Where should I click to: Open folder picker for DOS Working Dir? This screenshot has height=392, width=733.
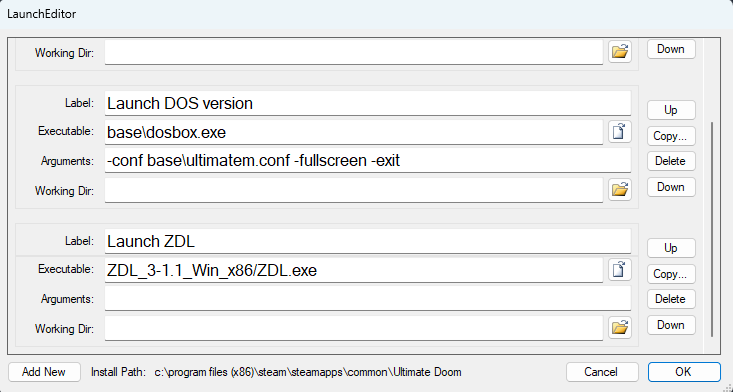[x=620, y=189]
